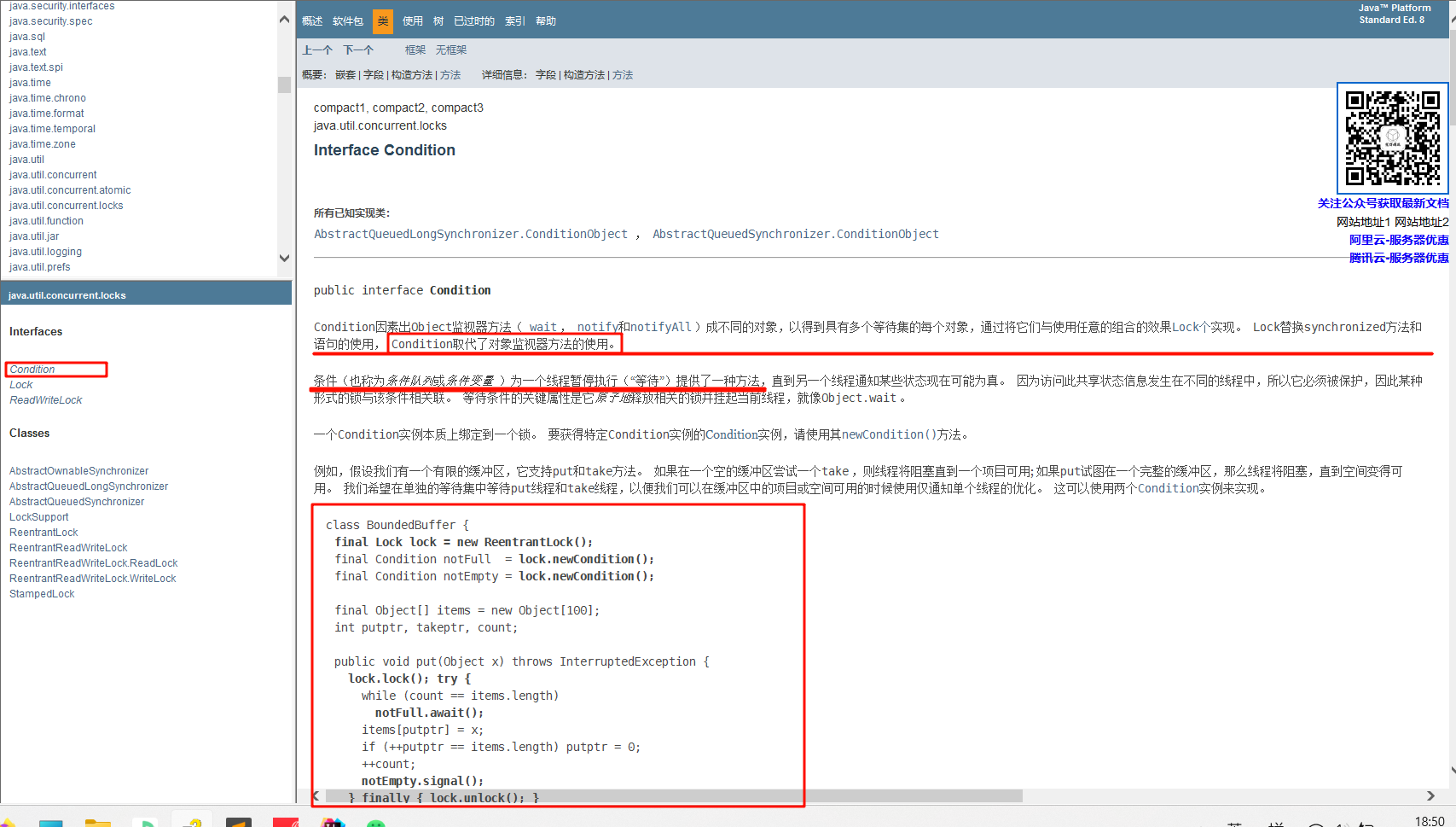This screenshot has width=1456, height=827.
Task: Open ReentrantLock in the Classes list
Action: pyautogui.click(x=44, y=533)
